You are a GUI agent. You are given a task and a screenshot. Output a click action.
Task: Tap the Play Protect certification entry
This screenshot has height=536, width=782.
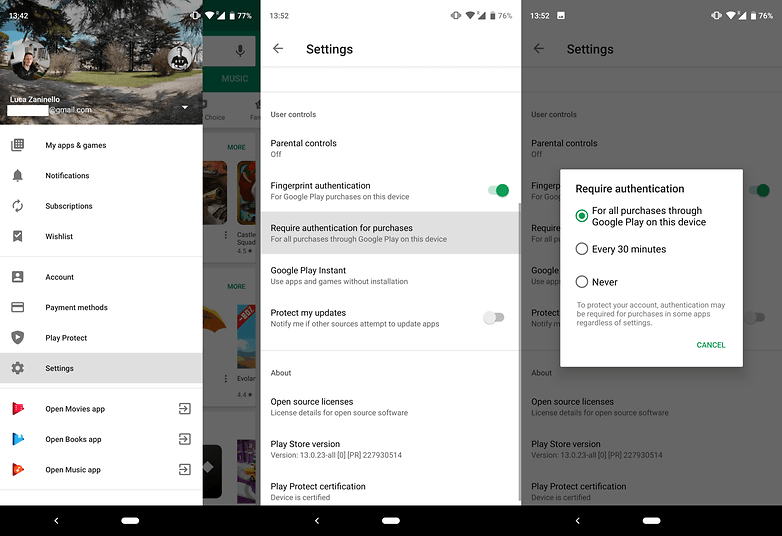pyautogui.click(x=391, y=491)
